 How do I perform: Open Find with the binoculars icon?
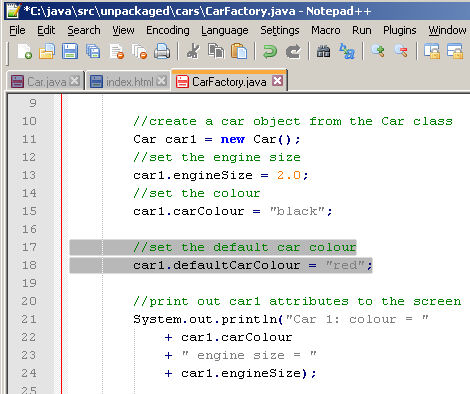[x=323, y=52]
